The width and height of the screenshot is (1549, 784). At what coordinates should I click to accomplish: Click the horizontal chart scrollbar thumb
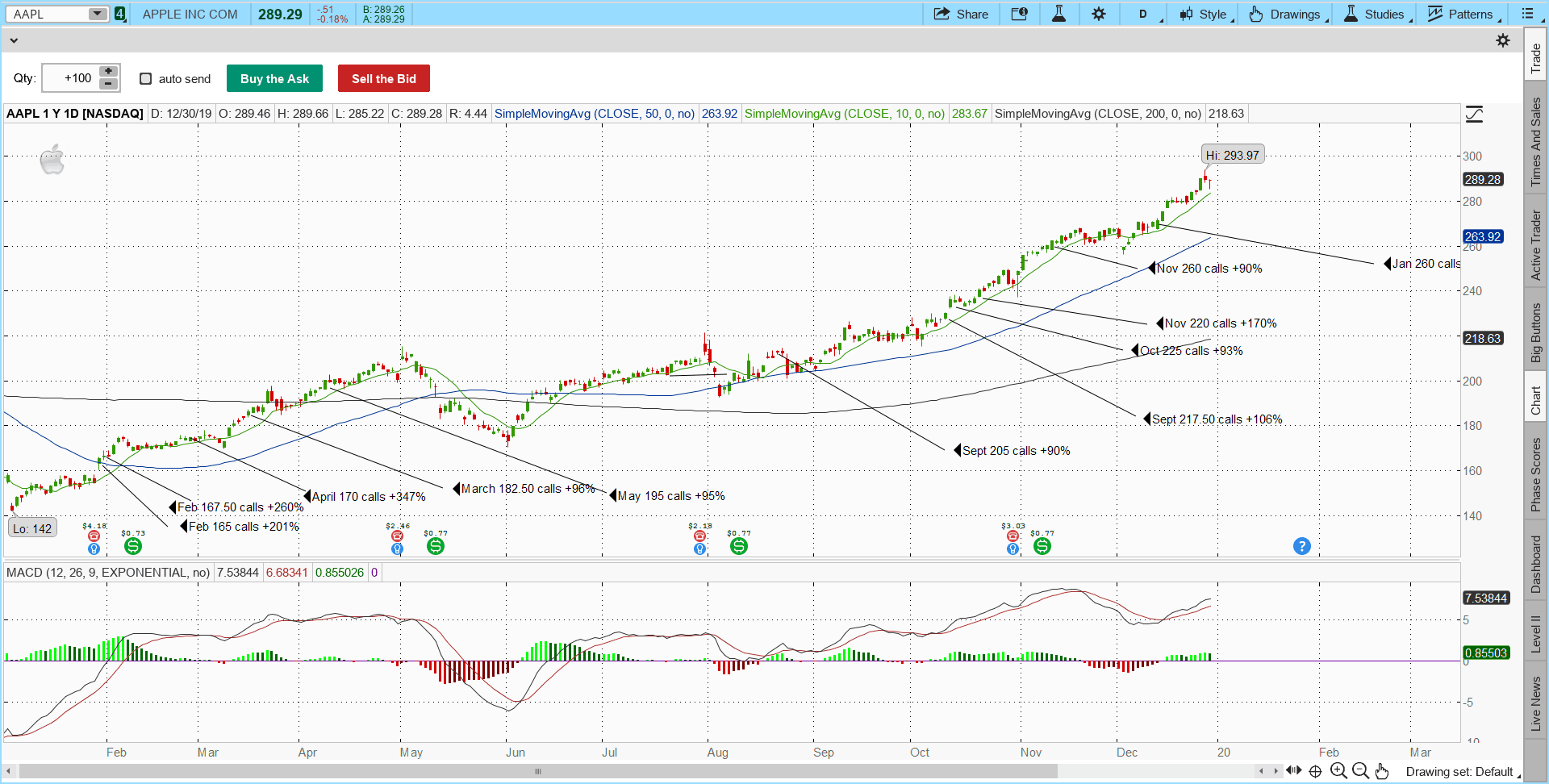click(x=537, y=771)
